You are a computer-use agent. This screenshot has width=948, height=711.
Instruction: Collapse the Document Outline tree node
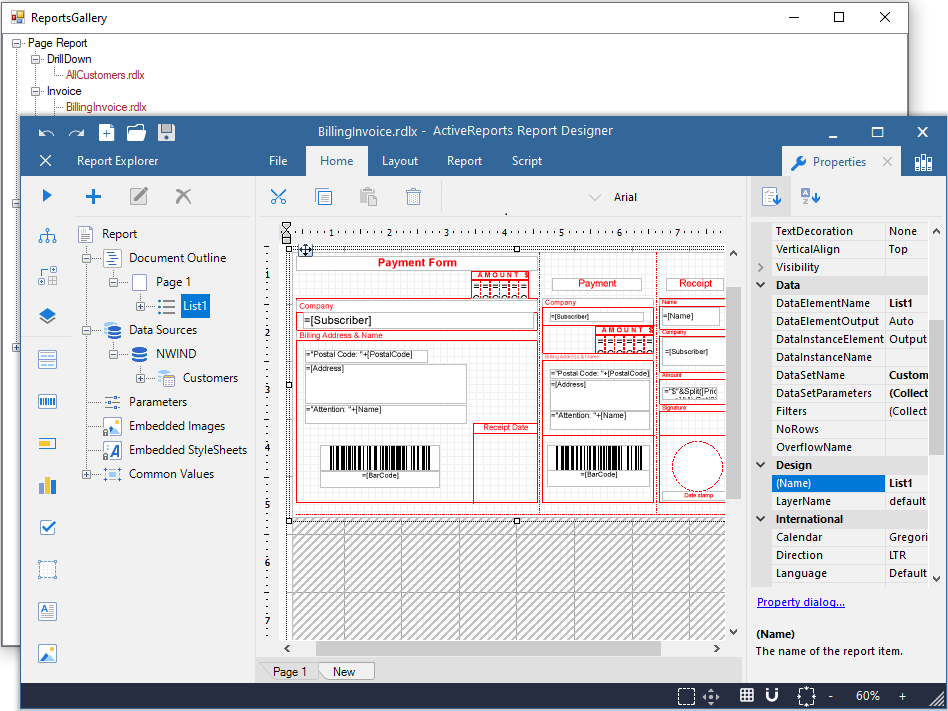click(86, 258)
